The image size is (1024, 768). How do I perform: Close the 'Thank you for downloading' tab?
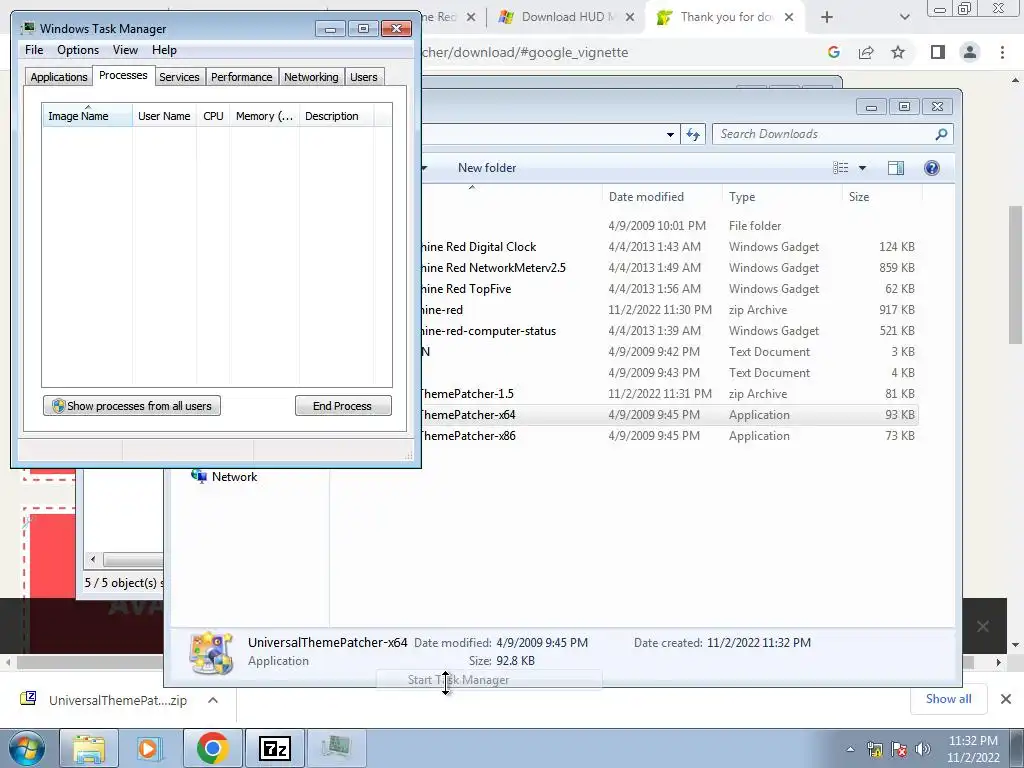[789, 17]
